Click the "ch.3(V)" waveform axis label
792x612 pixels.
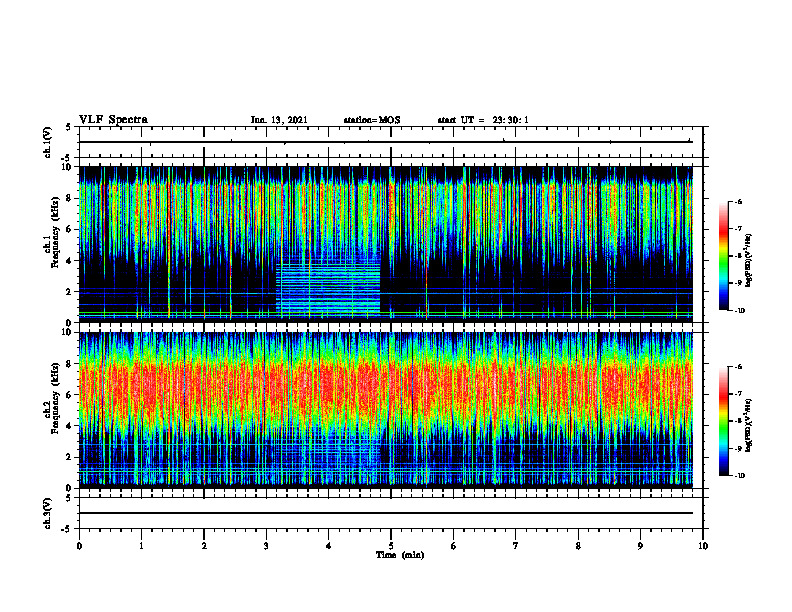[48, 513]
